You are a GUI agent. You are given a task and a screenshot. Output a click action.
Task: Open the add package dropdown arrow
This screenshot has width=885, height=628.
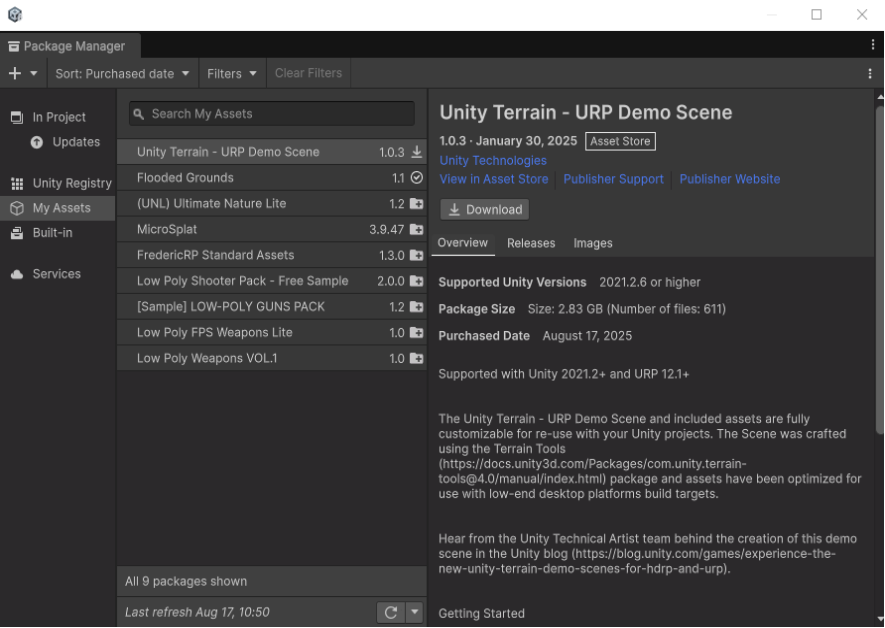pyautogui.click(x=34, y=73)
